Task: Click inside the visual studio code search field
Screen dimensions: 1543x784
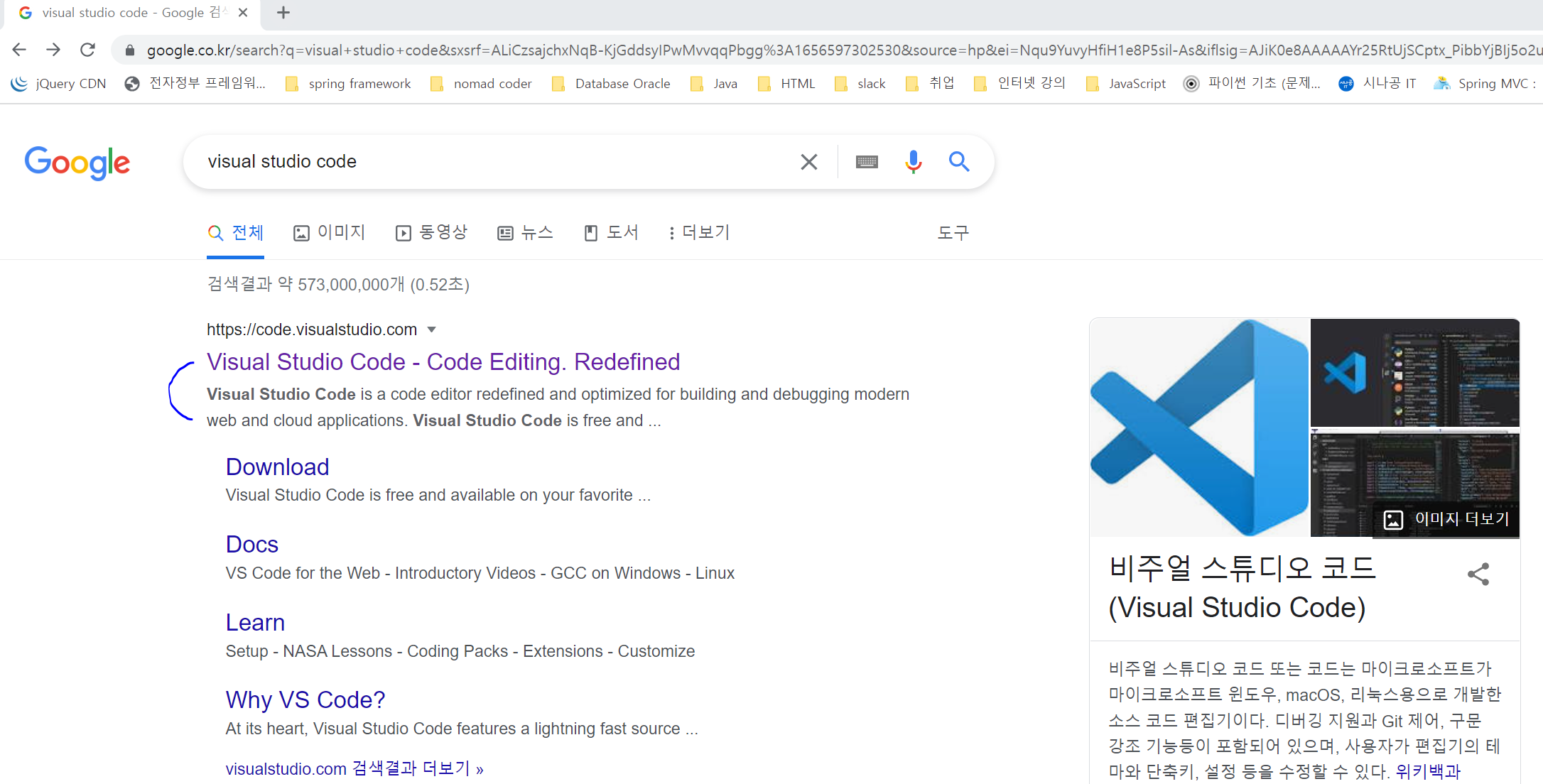Action: (490, 162)
